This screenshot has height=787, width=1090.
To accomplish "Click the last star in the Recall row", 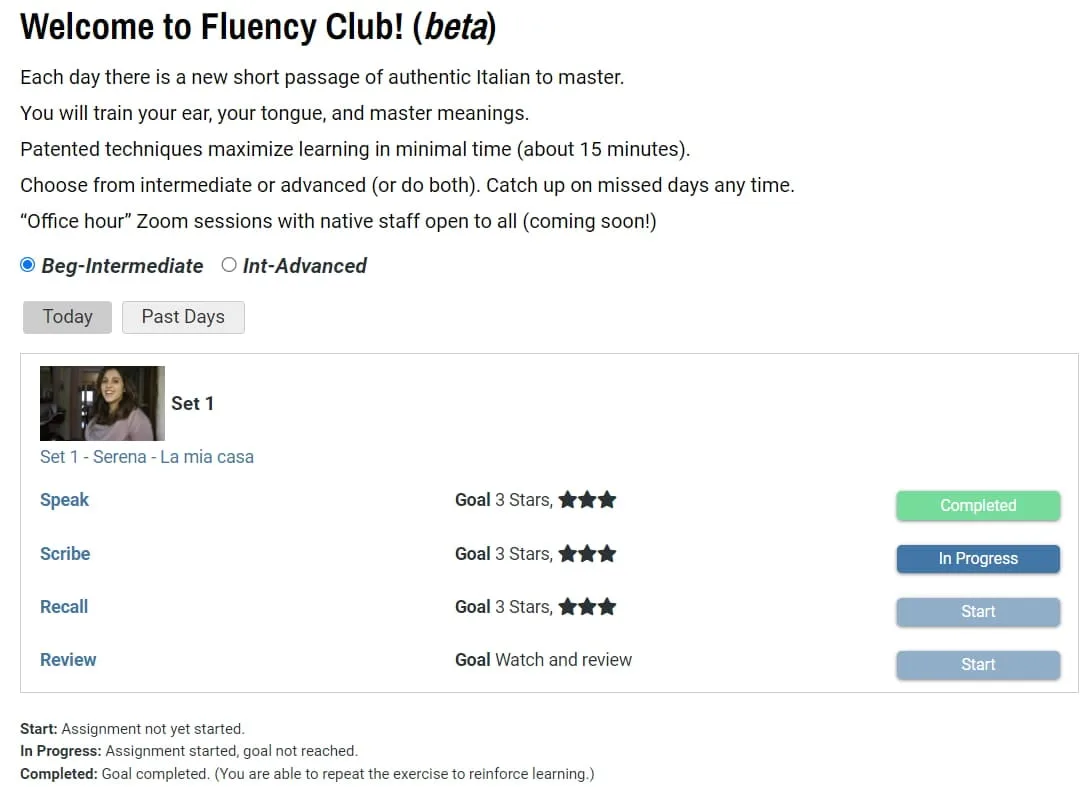I will click(607, 607).
